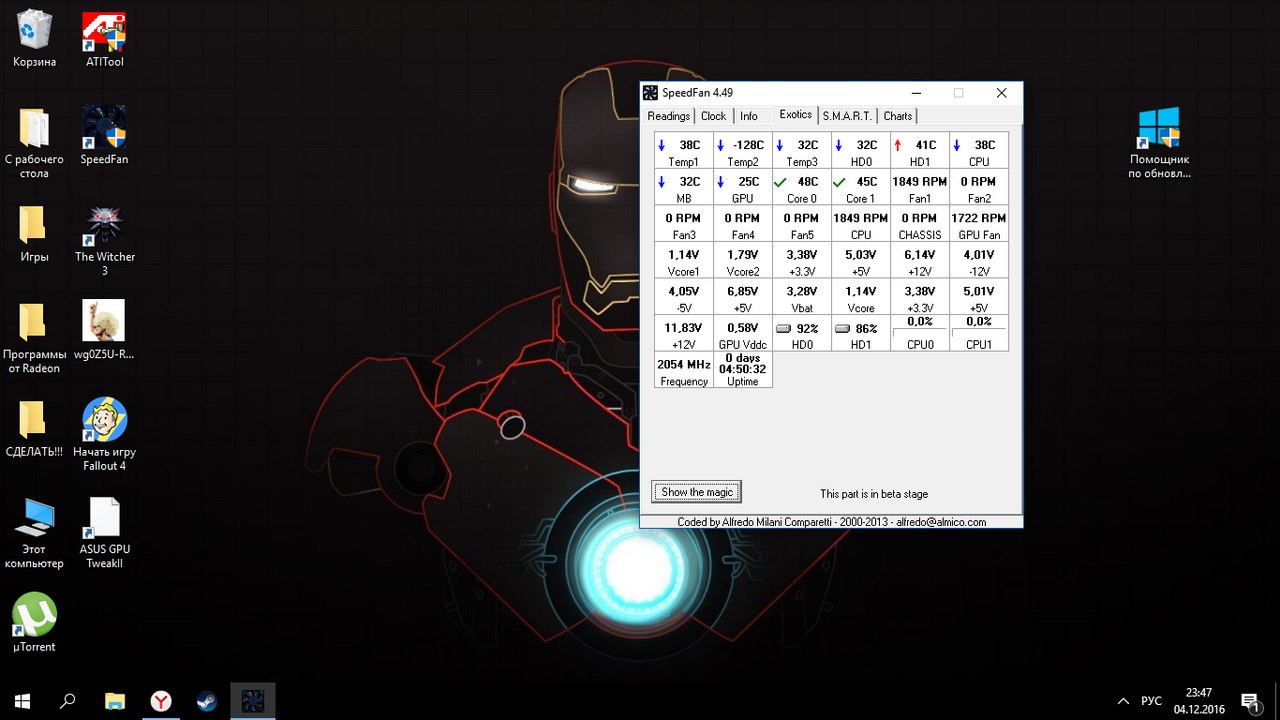This screenshot has height=720, width=1280.
Task: Open the ATITool desktop shortcut
Action: 104,35
